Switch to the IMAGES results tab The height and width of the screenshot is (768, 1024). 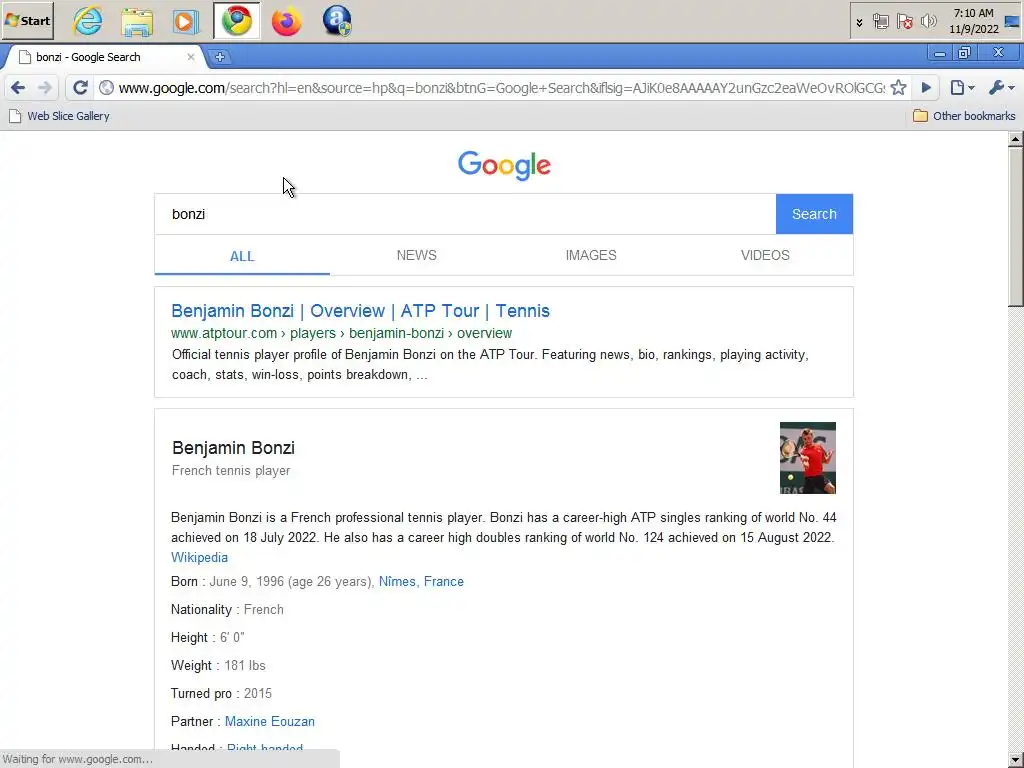pos(591,255)
